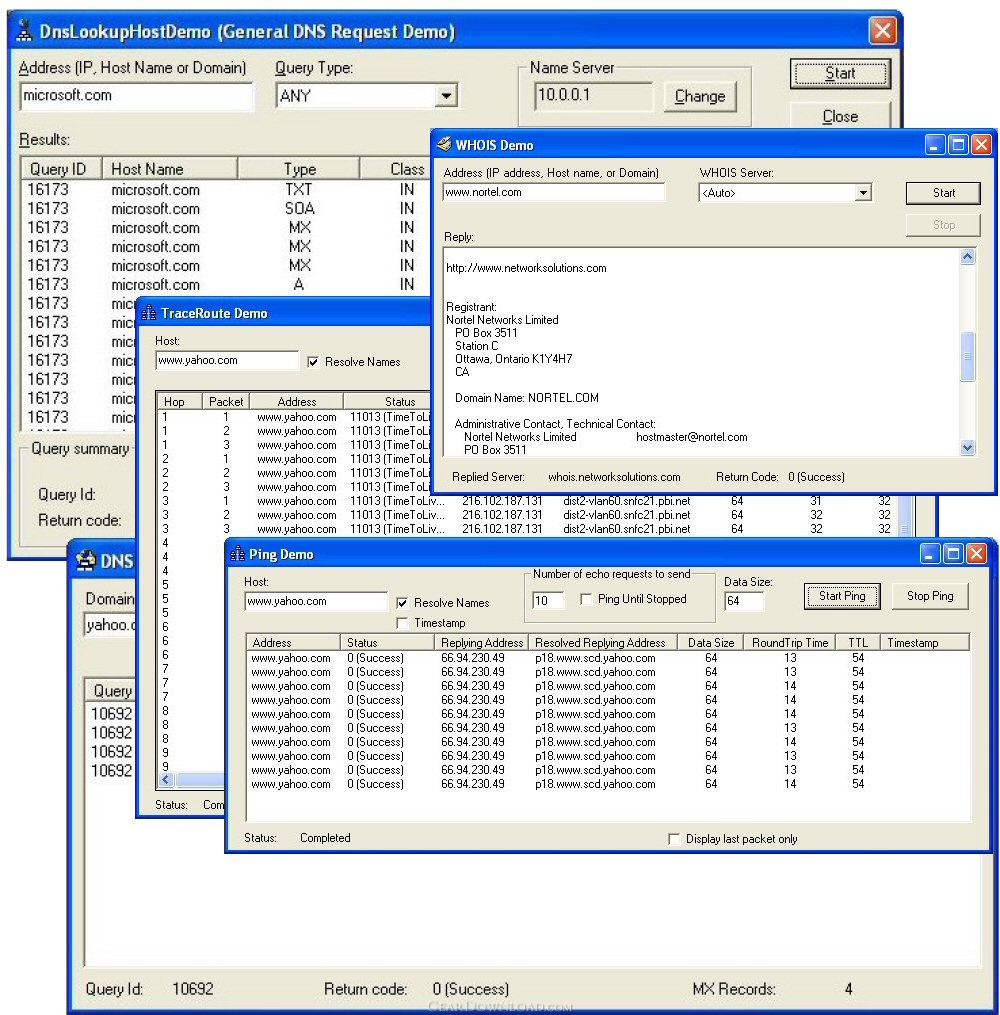Screen dimensions: 1000x1015
Task: Enable Ping Until Stopped checkbox
Action: [586, 599]
